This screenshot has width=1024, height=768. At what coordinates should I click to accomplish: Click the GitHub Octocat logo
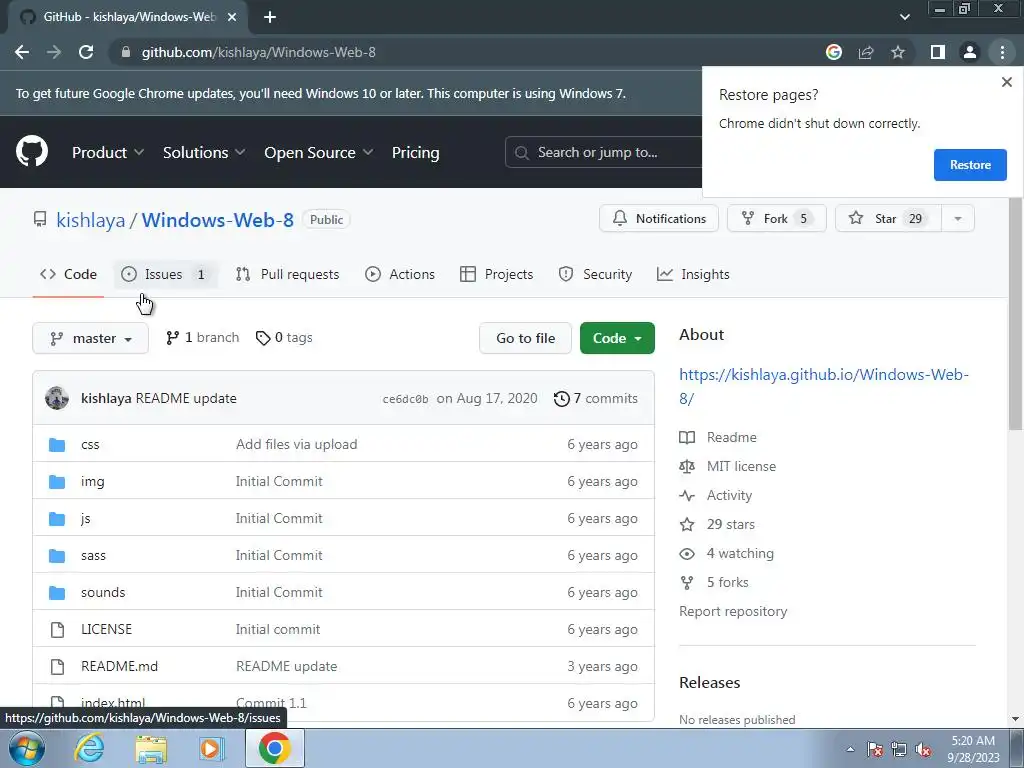point(32,152)
